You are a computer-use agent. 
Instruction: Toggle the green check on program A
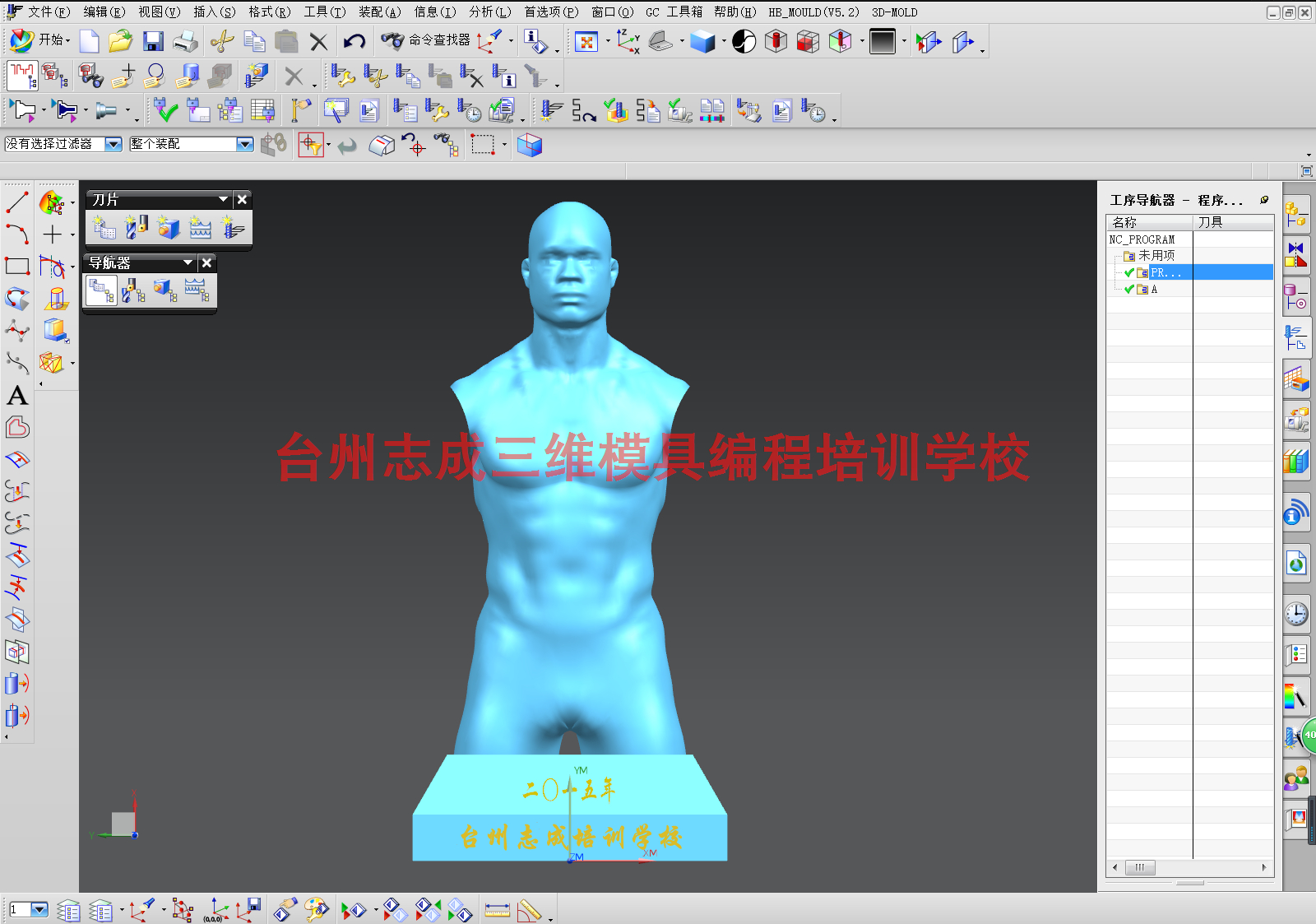point(1129,290)
